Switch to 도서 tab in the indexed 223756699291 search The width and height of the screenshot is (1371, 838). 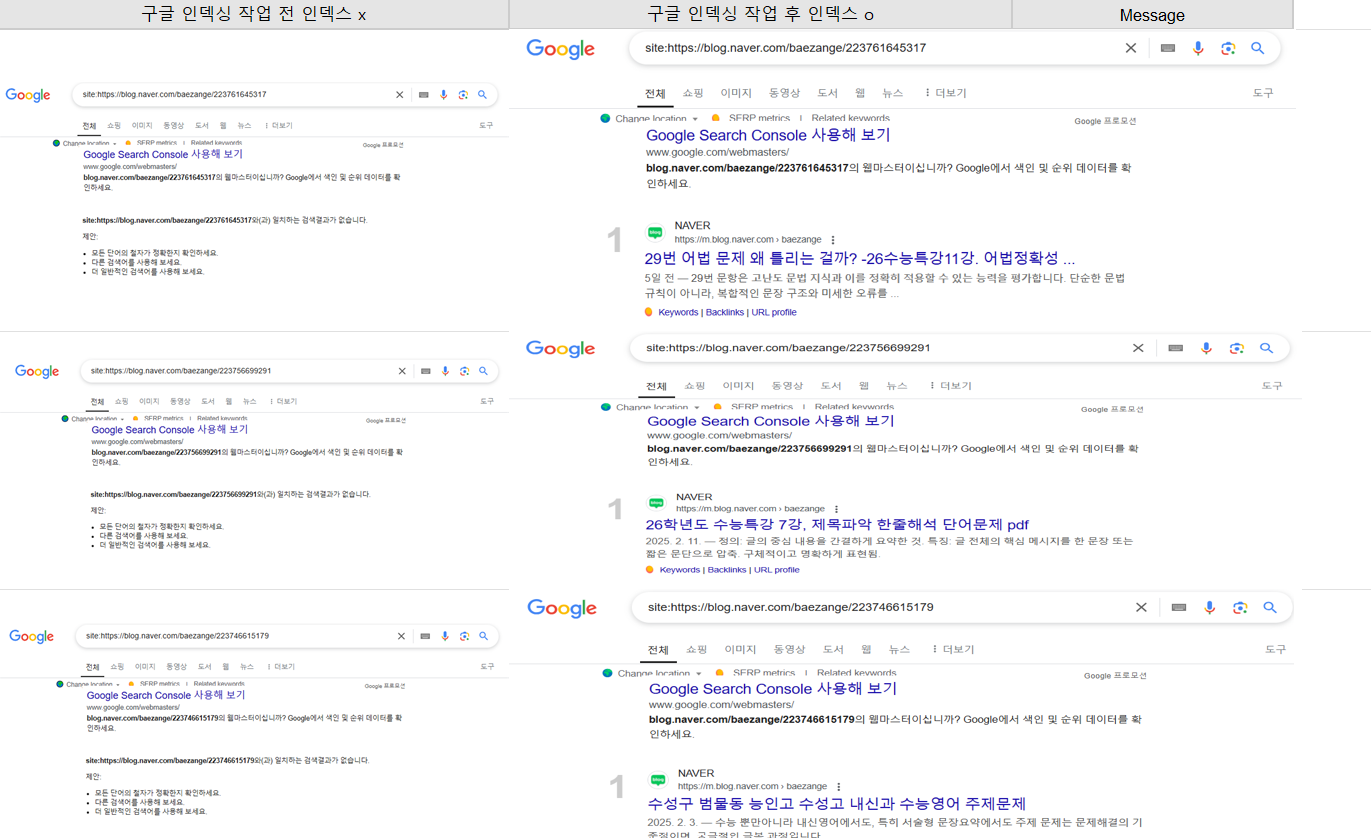[x=831, y=386]
